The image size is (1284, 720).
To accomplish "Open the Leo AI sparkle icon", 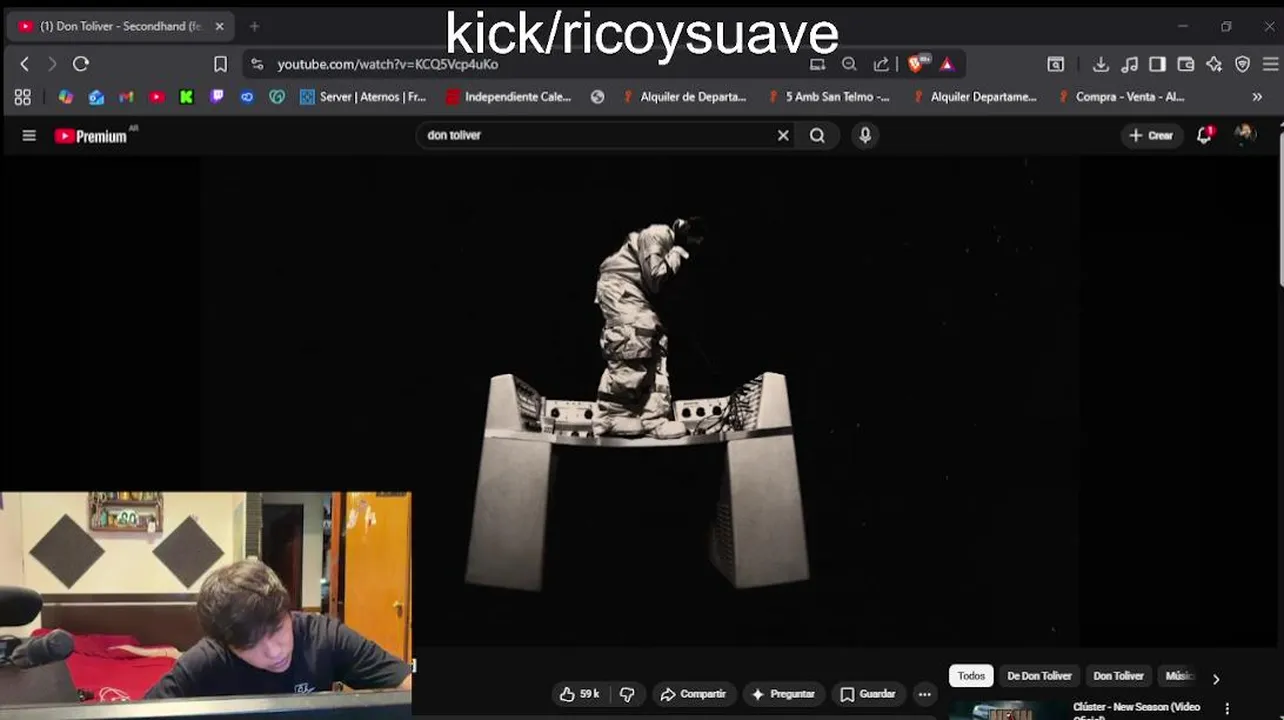I will [x=1214, y=64].
